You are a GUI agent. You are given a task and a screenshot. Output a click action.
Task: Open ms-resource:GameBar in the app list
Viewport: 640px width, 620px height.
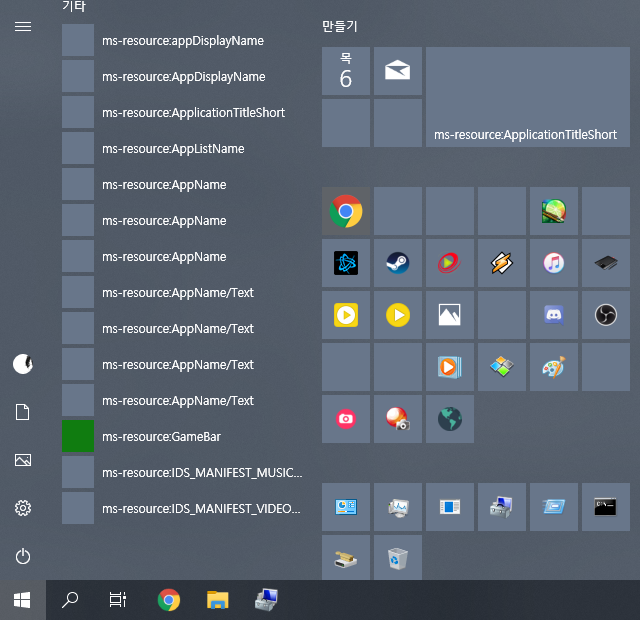click(184, 436)
